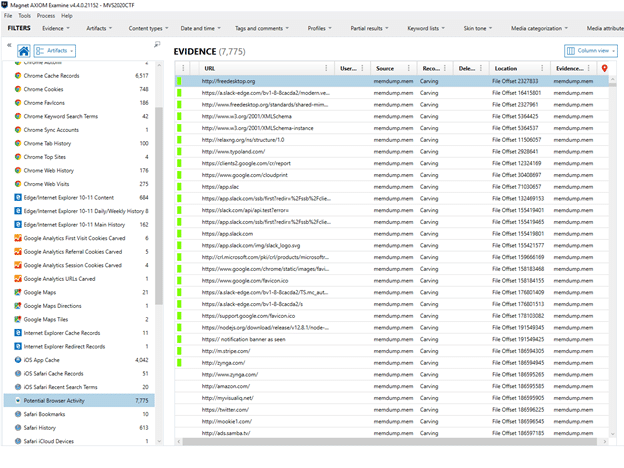Click the search pin icon in artifacts panel
The image size is (624, 468).
157,44
